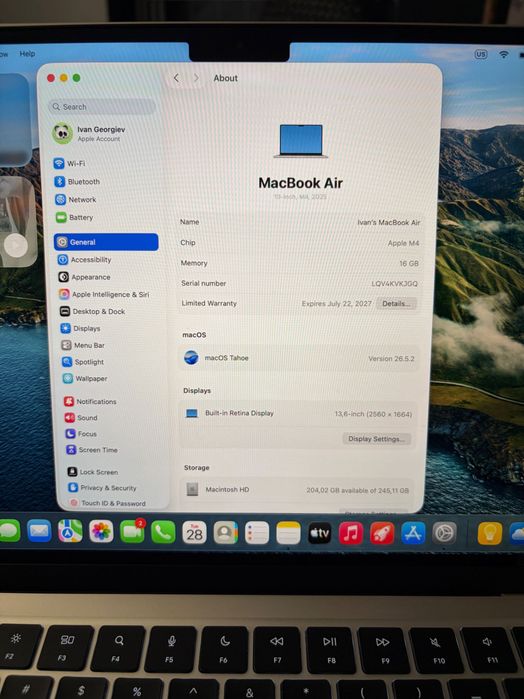Open Reminders from the Dock
Screen dimensions: 524x699
click(257, 533)
